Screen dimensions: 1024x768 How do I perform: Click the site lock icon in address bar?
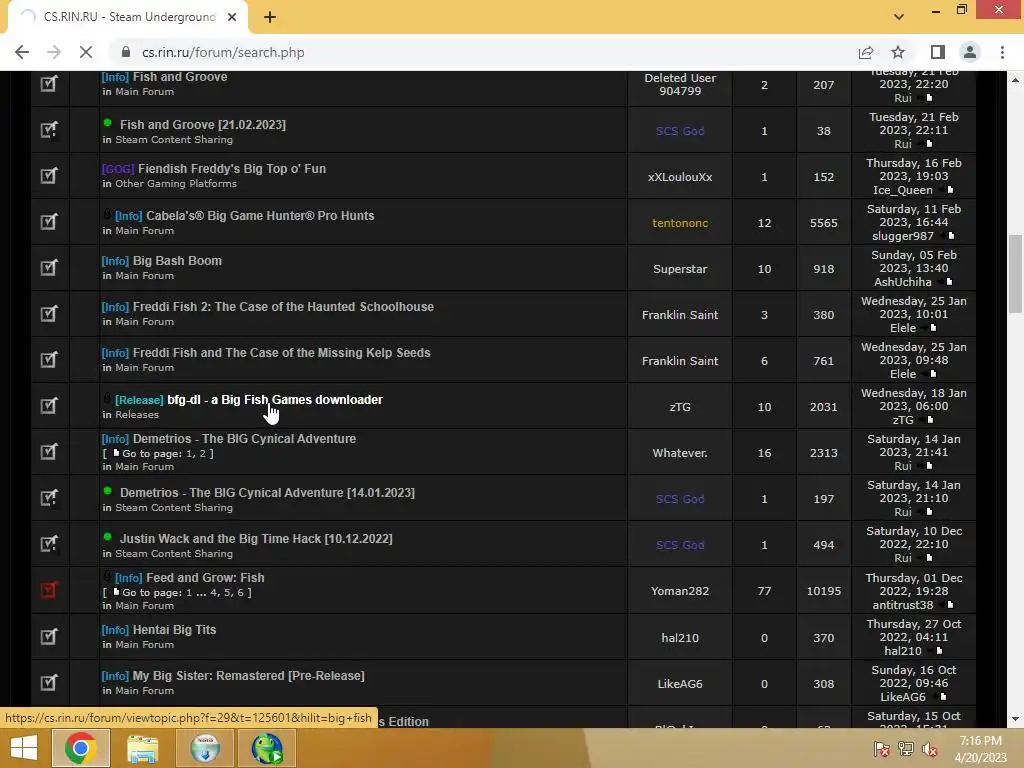(x=126, y=52)
